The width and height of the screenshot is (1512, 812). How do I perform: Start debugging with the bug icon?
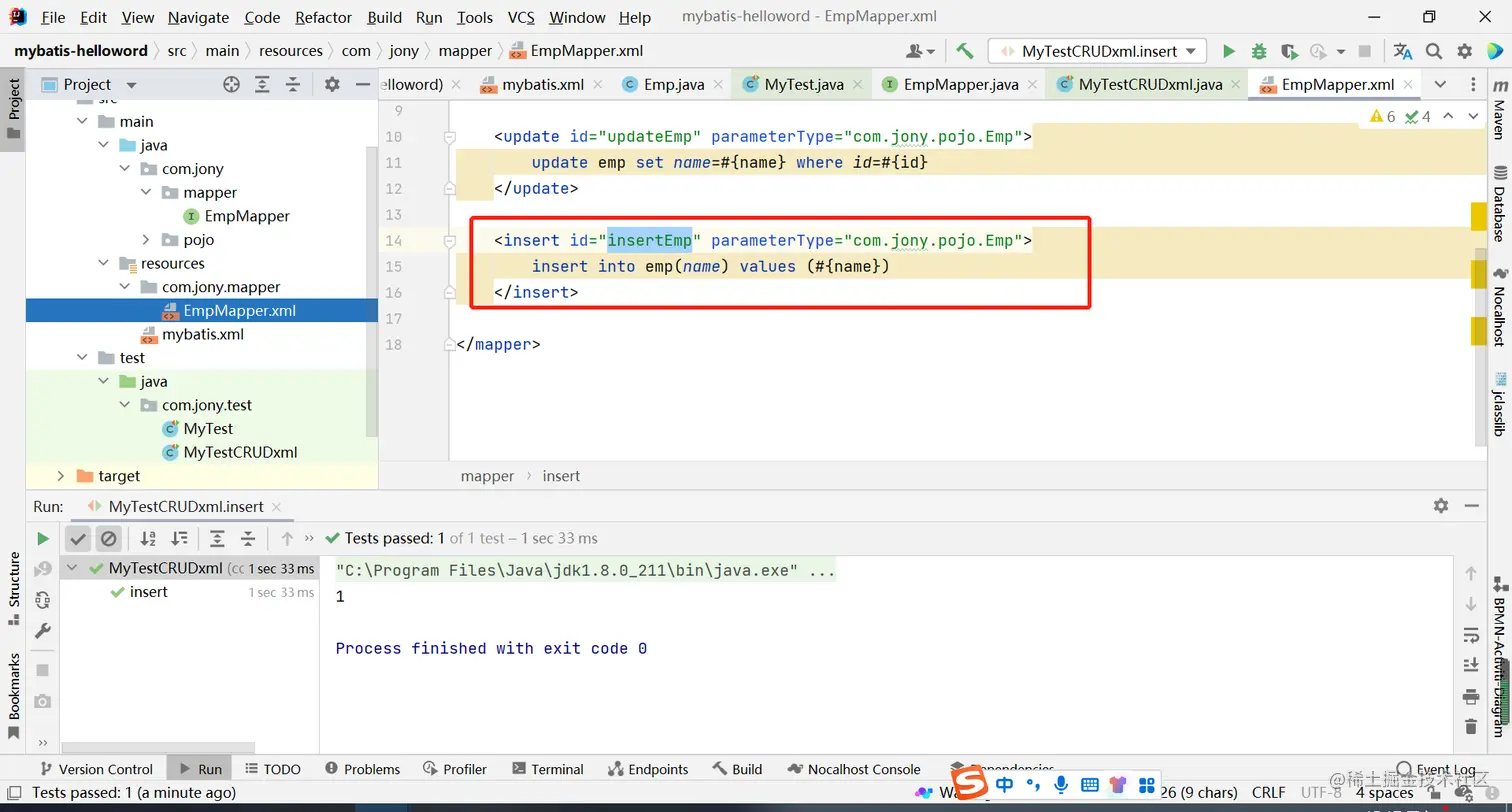tap(1259, 51)
